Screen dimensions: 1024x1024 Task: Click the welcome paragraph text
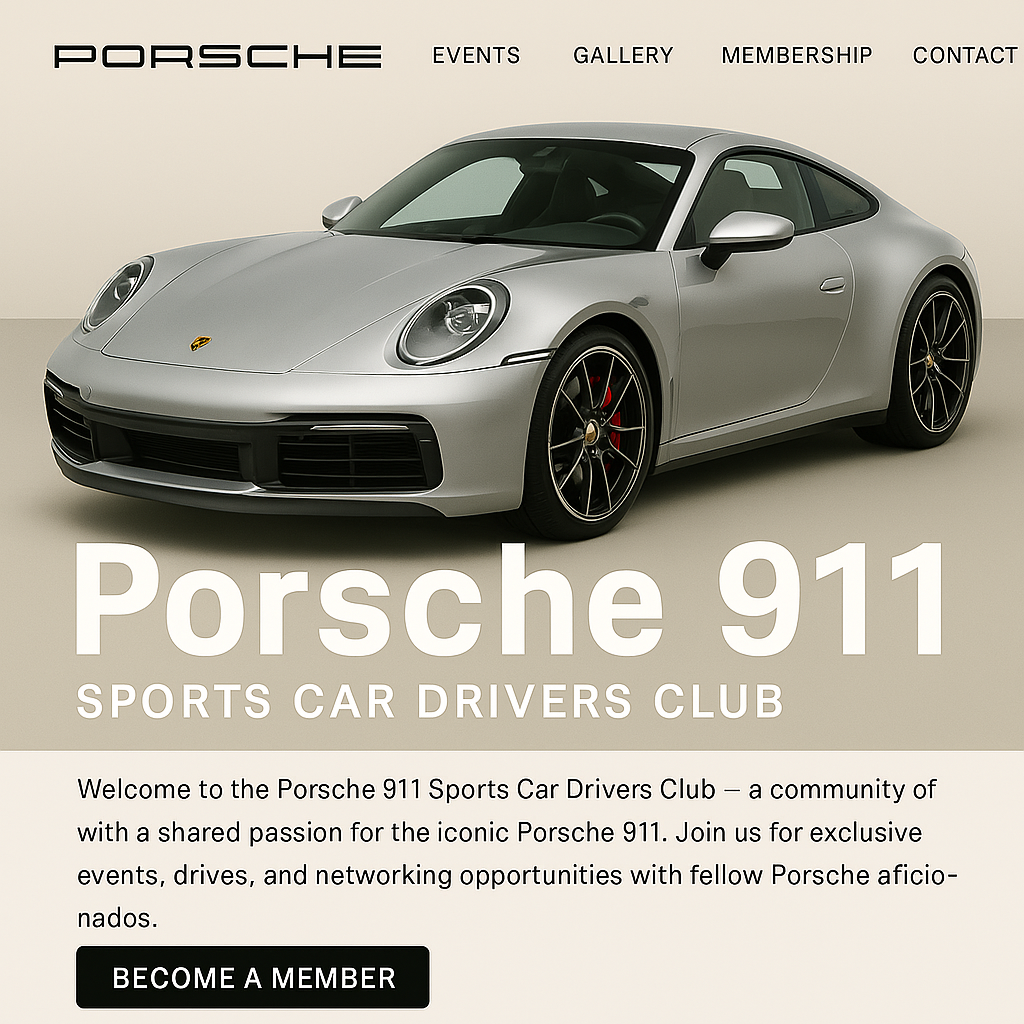[x=516, y=853]
